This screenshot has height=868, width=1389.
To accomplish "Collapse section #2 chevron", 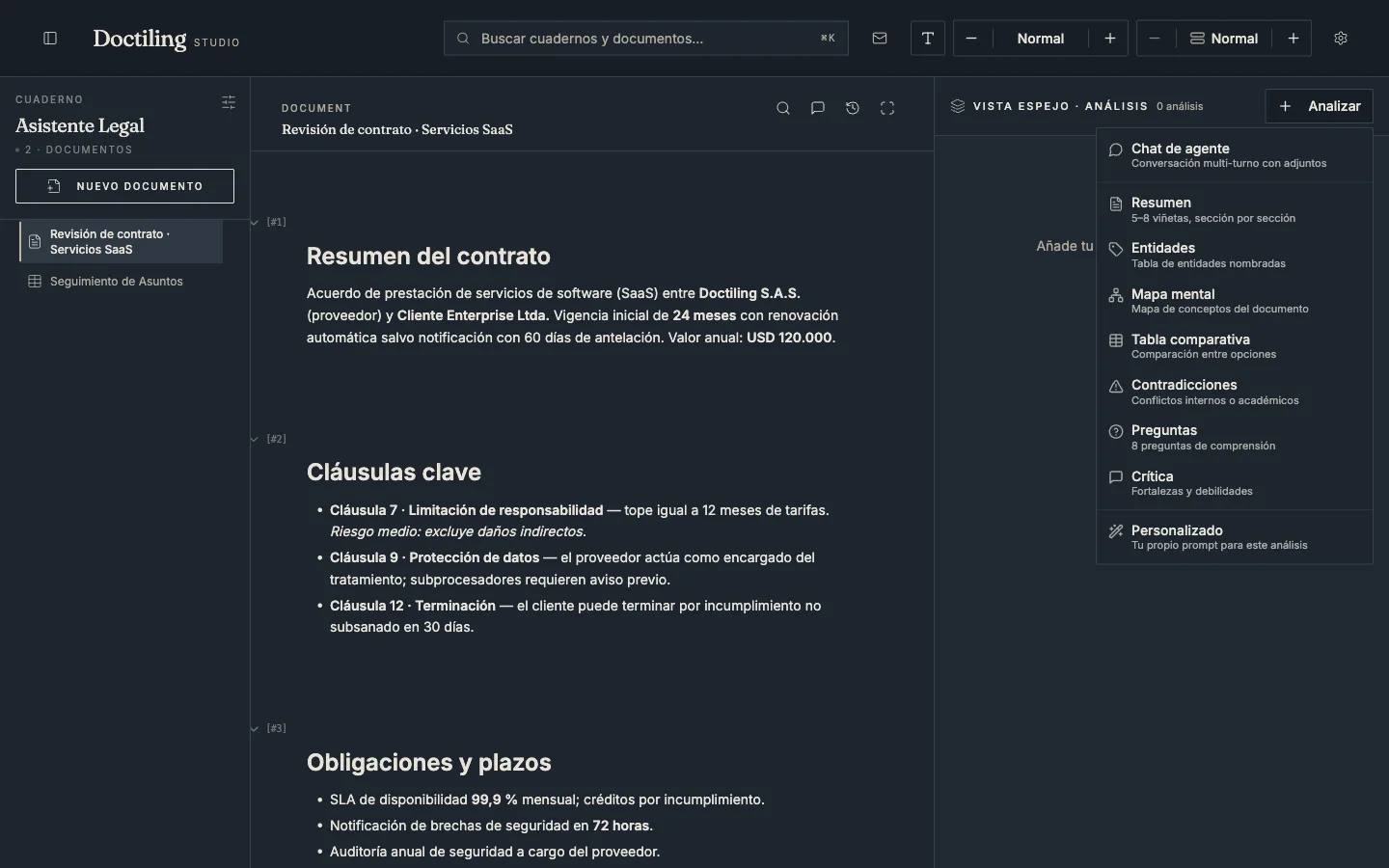I will [x=255, y=440].
